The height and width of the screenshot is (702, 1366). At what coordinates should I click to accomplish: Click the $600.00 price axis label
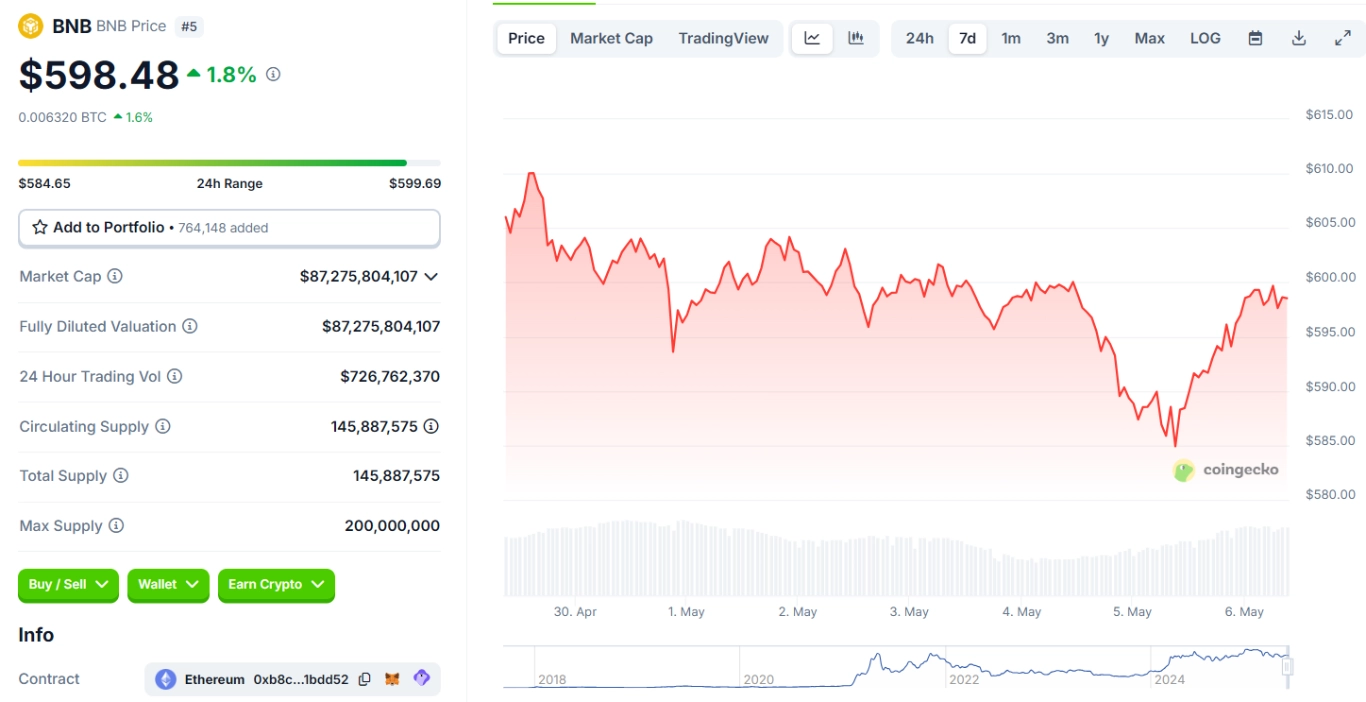1329,277
